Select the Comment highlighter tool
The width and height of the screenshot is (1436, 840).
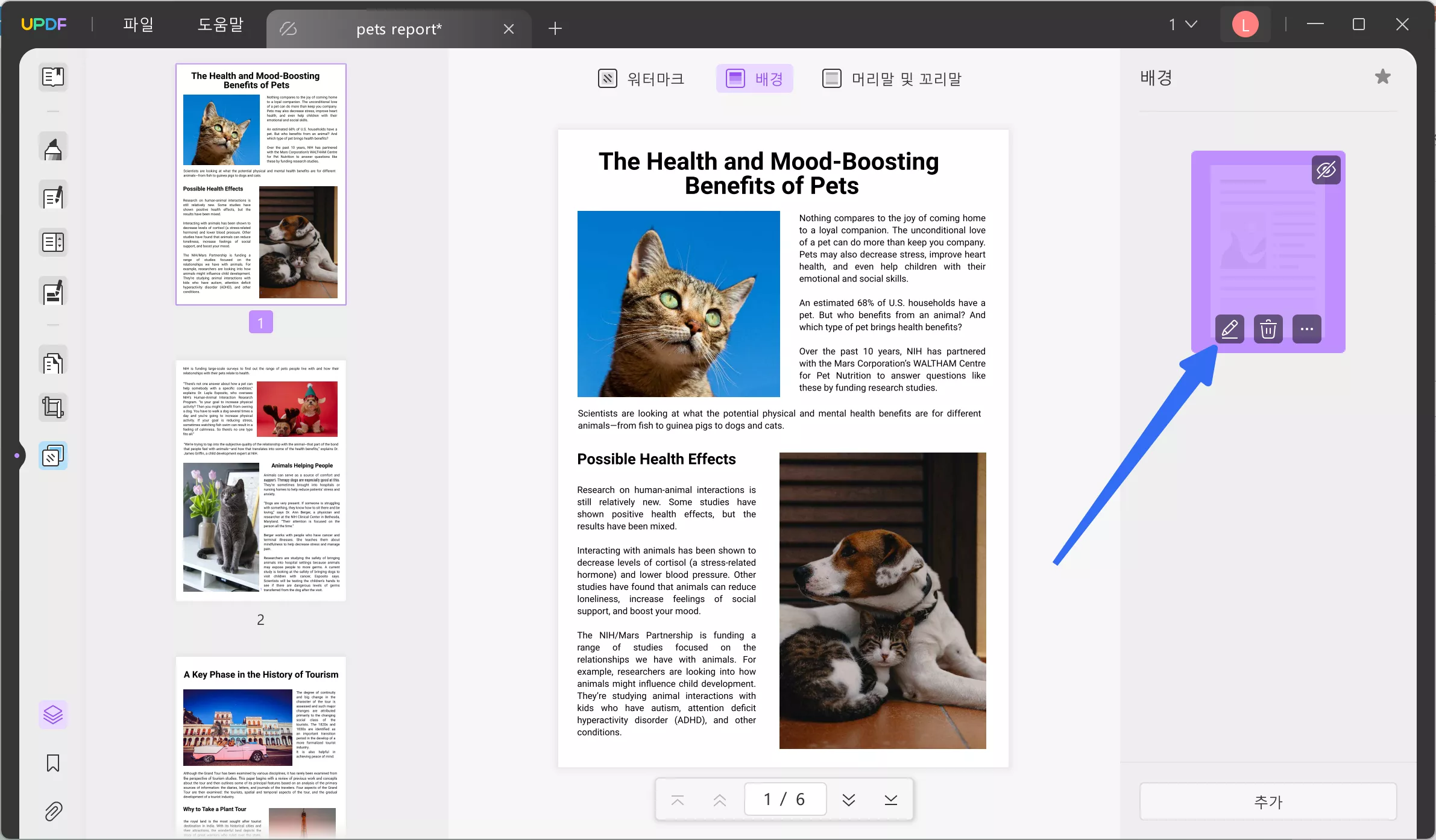point(53,148)
